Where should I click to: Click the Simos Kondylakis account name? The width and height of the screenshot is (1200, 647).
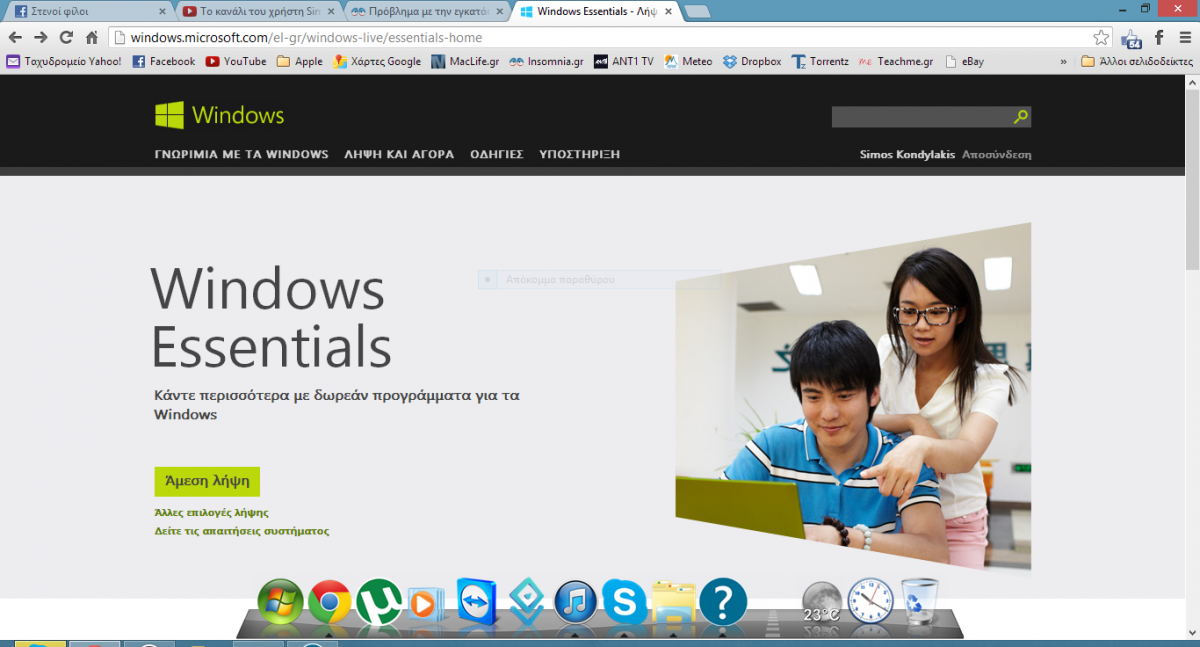[x=907, y=154]
